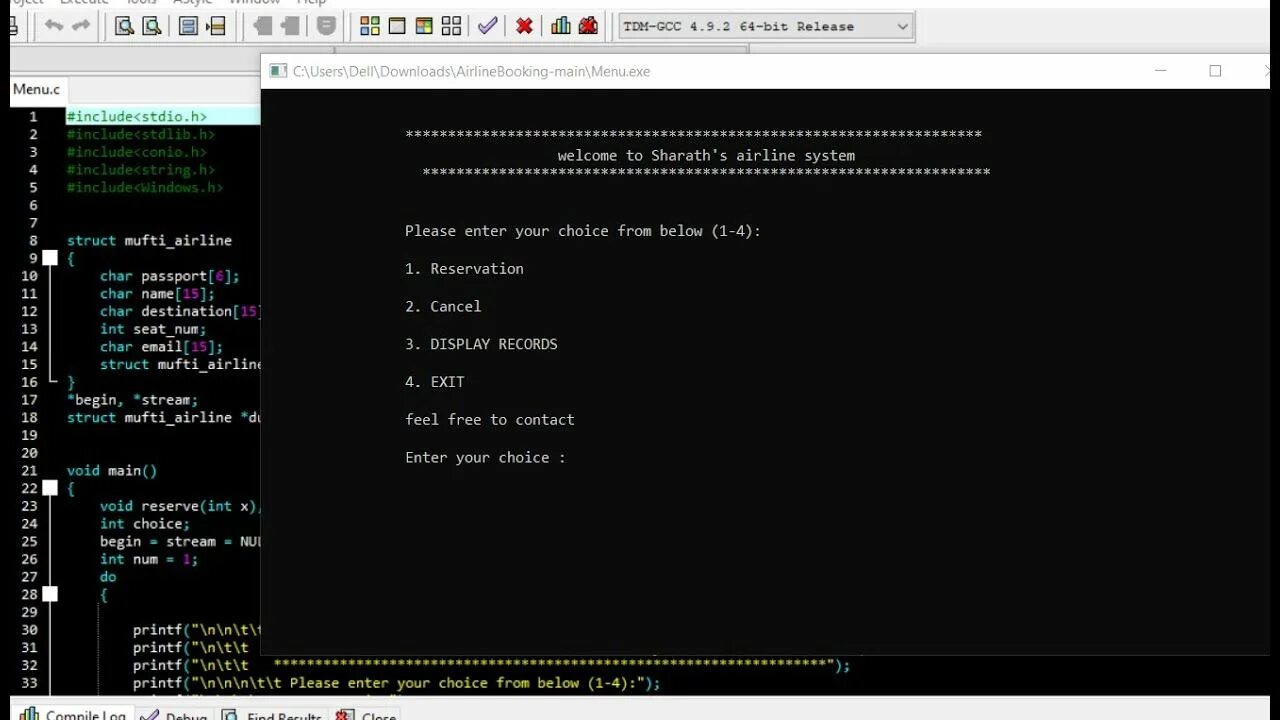Minimize the Menu.exe console window
The width and height of the screenshot is (1280, 720).
pyautogui.click(x=1160, y=71)
